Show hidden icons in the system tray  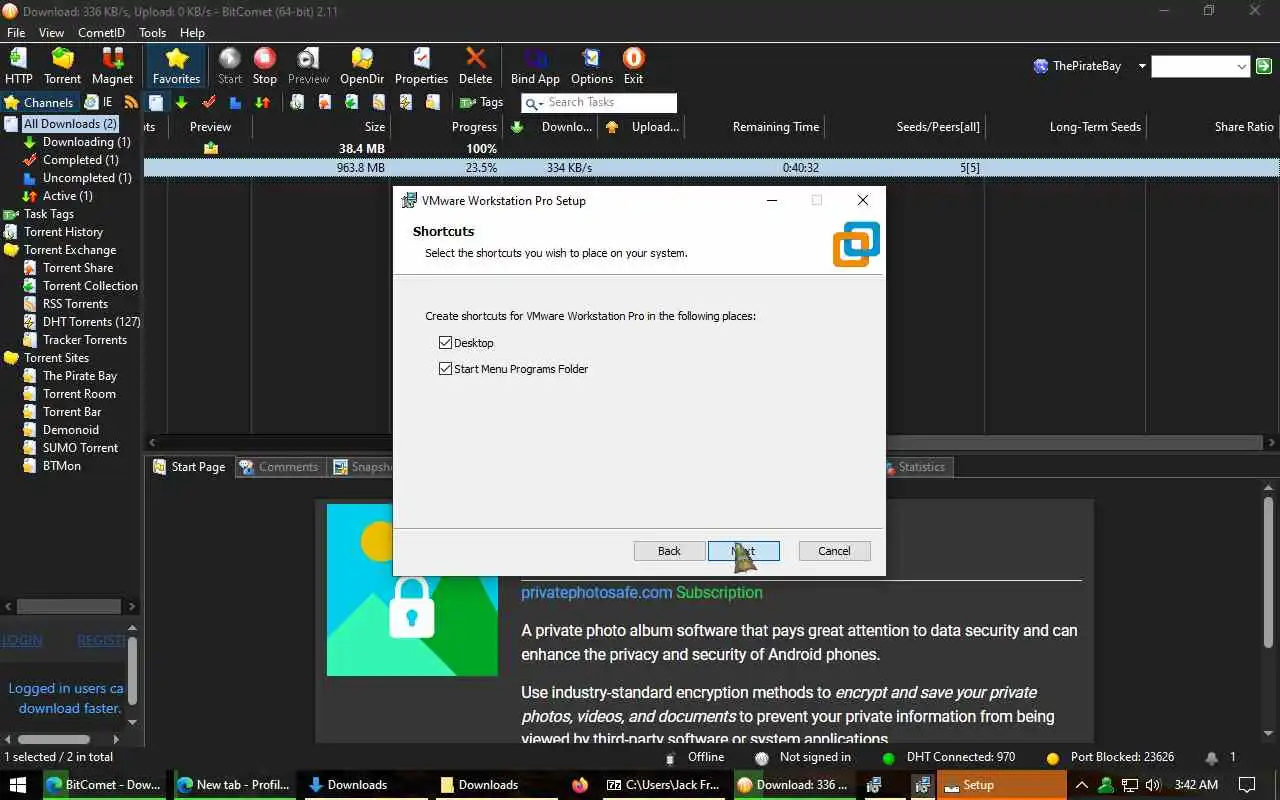tap(1081, 785)
